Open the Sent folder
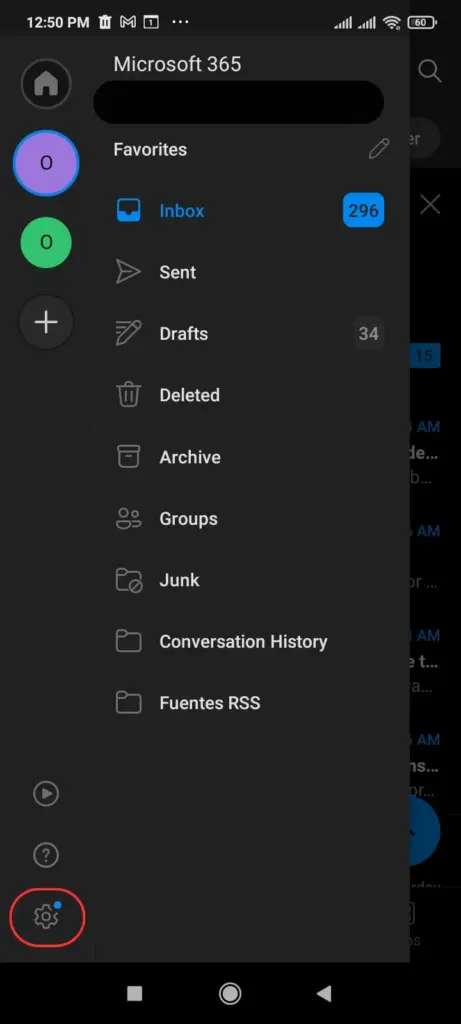461x1024 pixels. [249, 272]
